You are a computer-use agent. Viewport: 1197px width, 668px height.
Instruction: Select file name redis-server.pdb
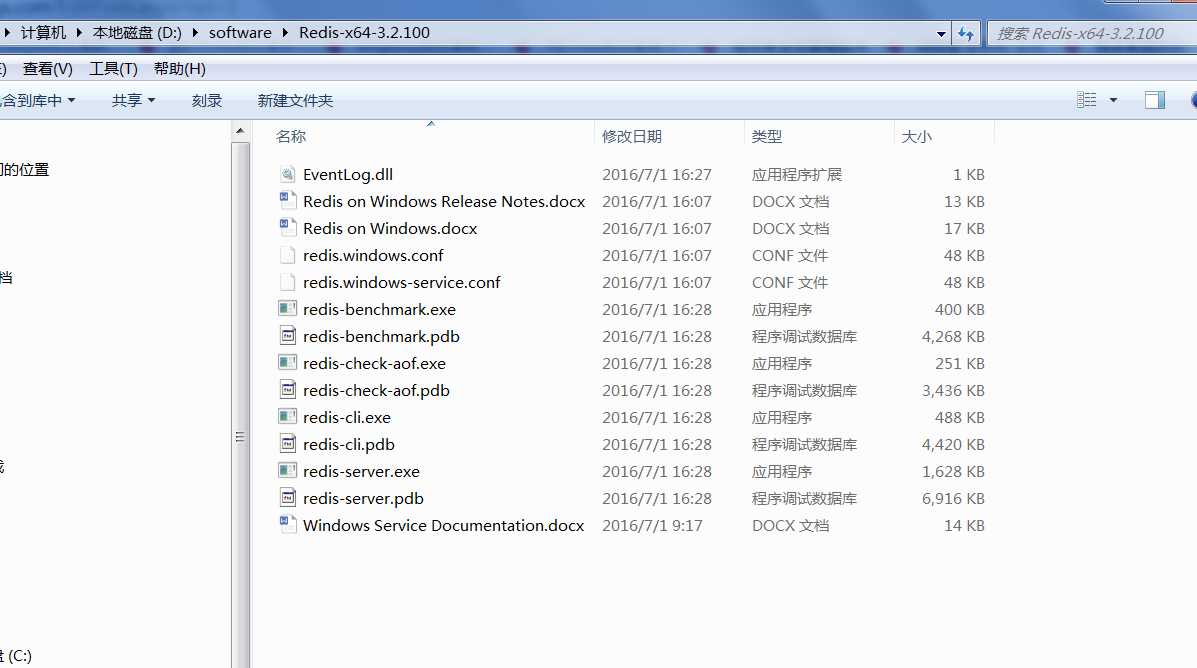pyautogui.click(x=363, y=499)
